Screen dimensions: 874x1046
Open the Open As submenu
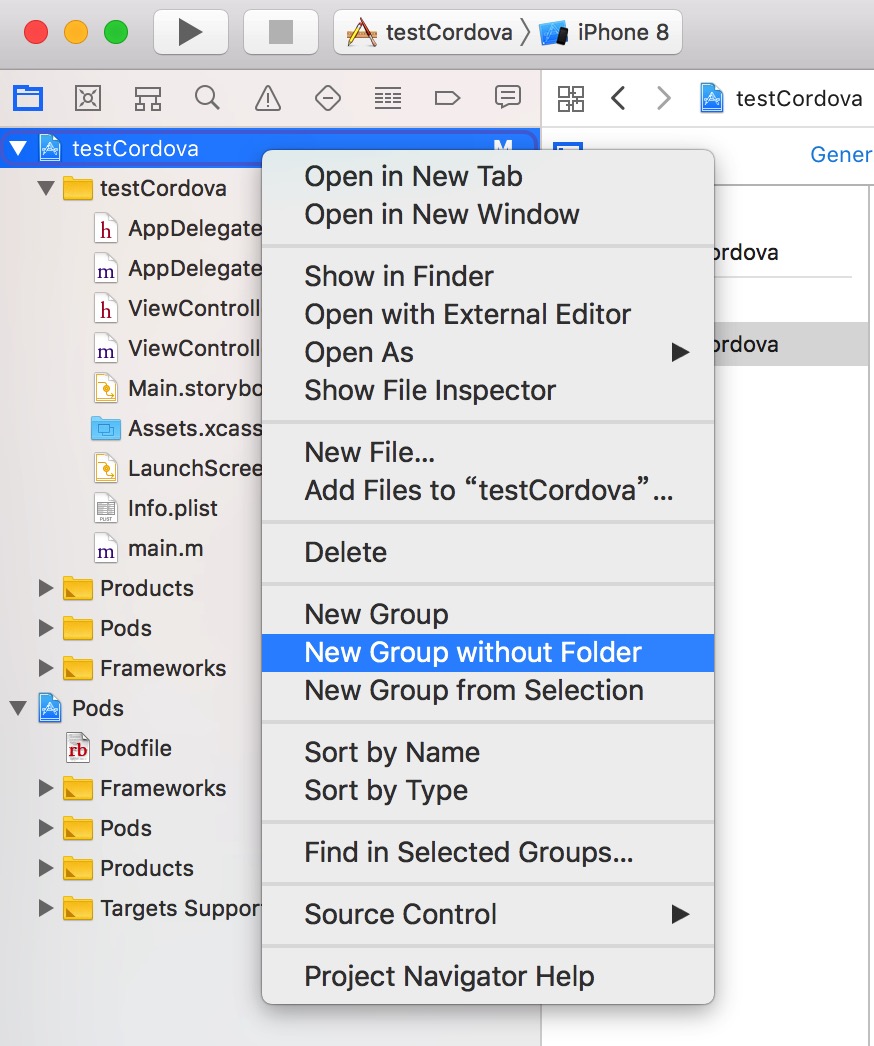(x=488, y=352)
